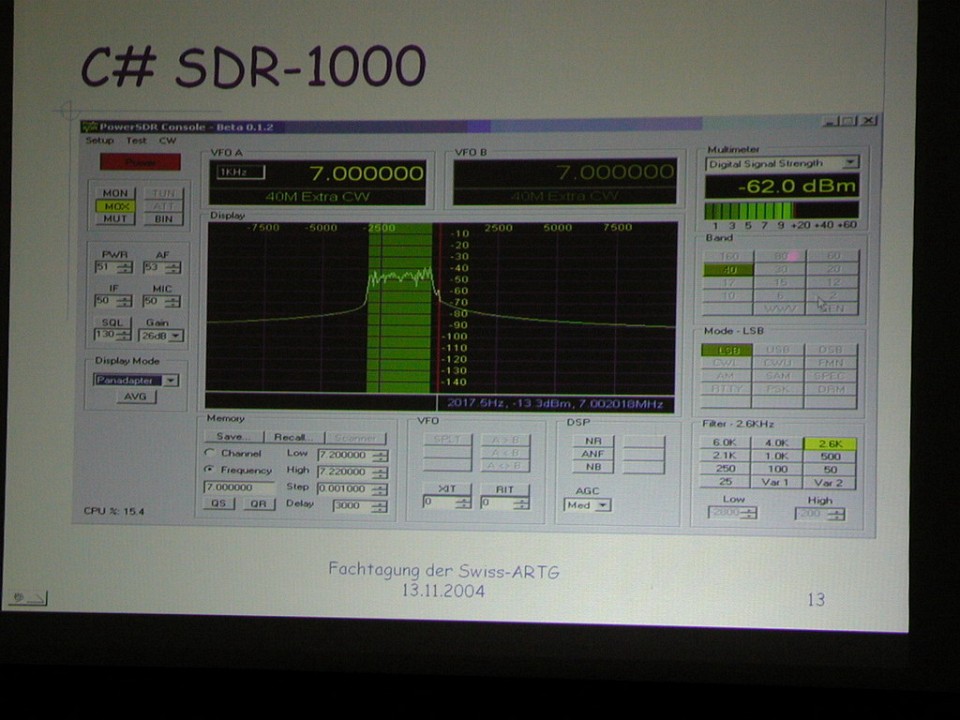Toggle the MUT mute button
960x720 pixels.
click(x=115, y=219)
